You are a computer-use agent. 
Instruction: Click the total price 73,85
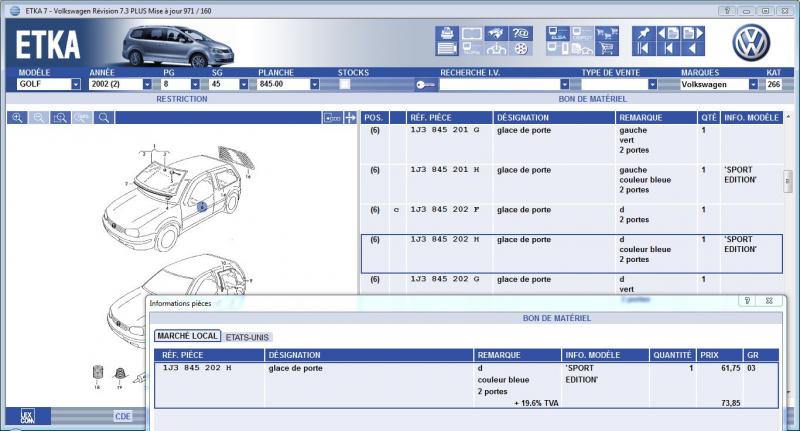coord(730,403)
